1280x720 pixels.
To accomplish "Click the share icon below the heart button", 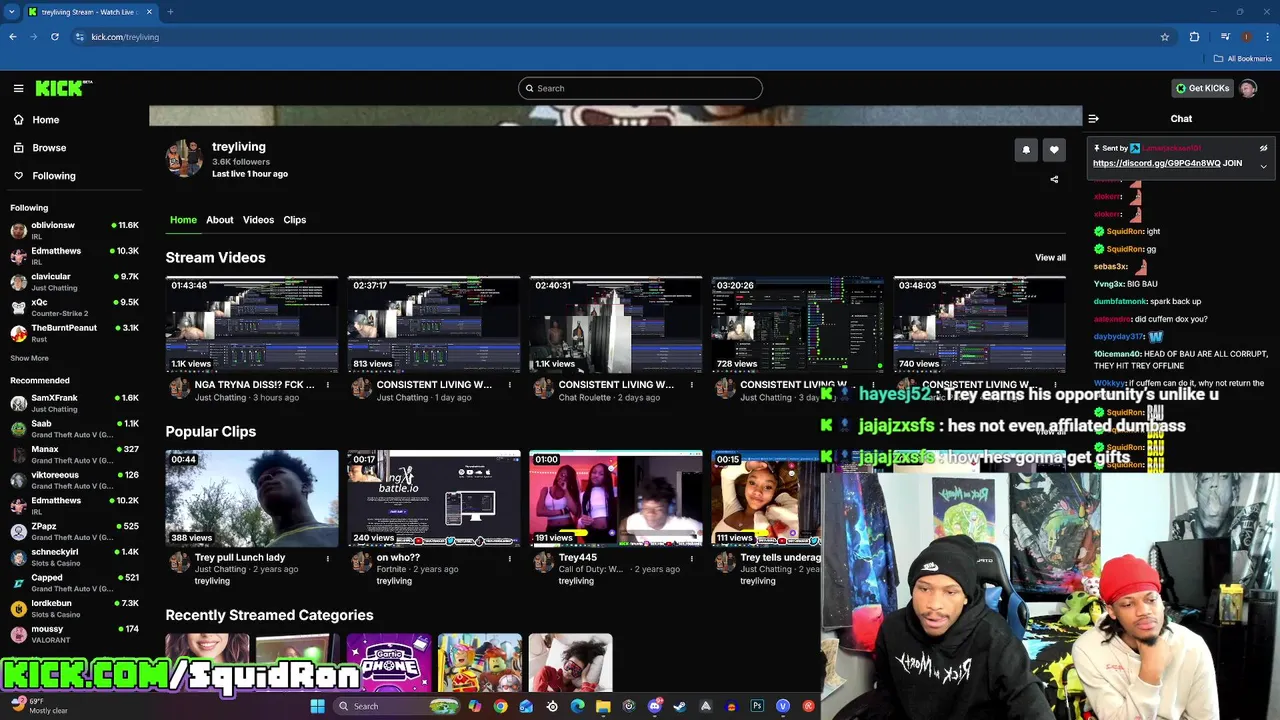I will 1054,180.
